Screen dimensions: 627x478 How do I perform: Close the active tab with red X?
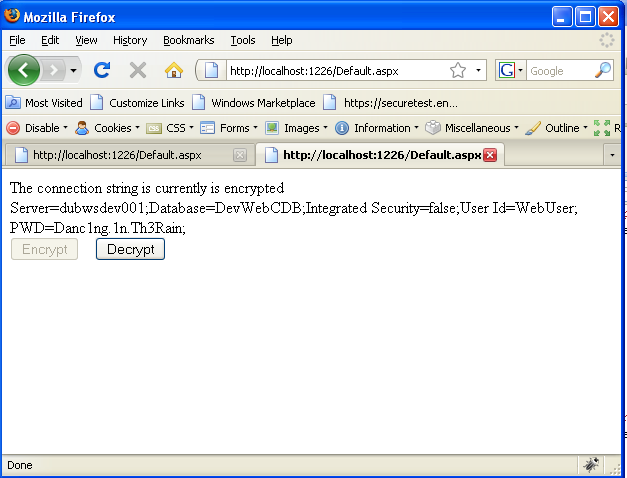click(x=490, y=155)
